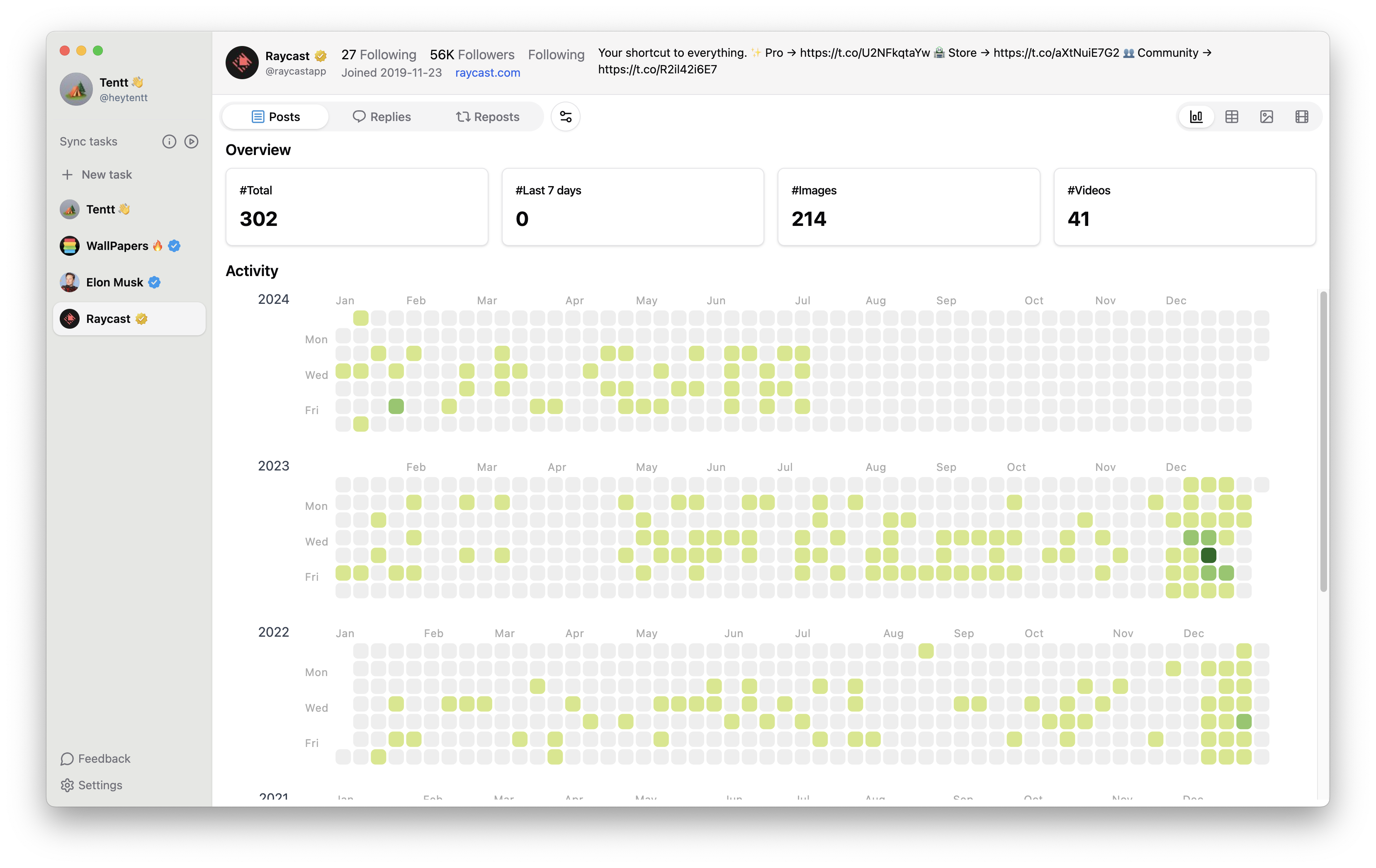
Task: Click the Following status label
Action: point(556,54)
